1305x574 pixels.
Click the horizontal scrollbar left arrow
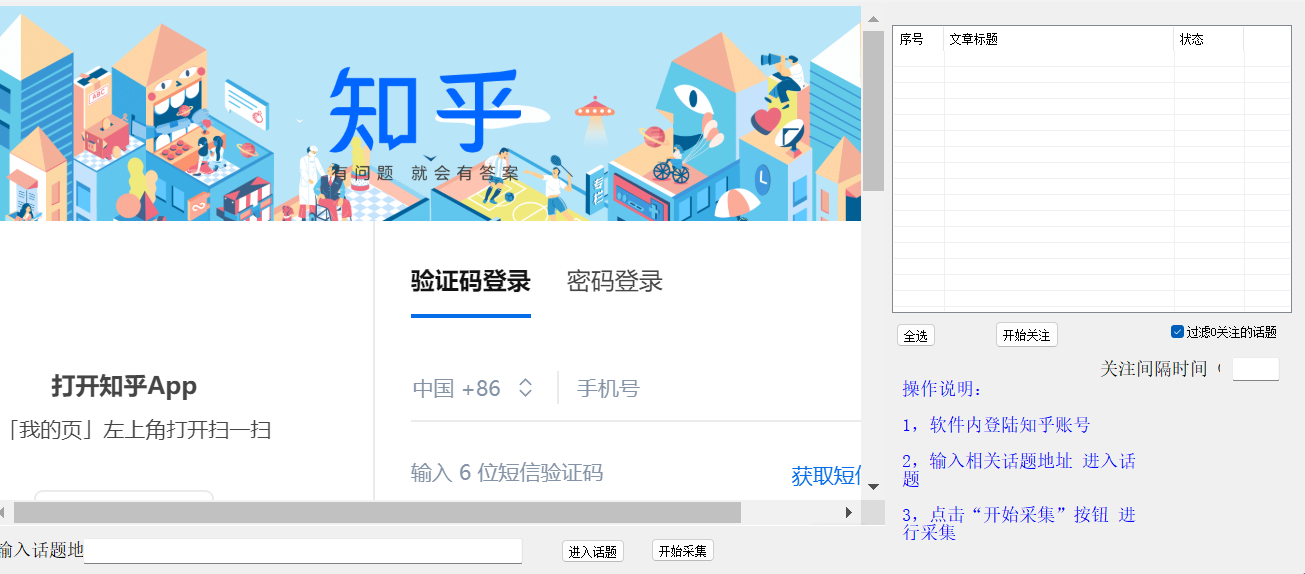[x=4, y=512]
